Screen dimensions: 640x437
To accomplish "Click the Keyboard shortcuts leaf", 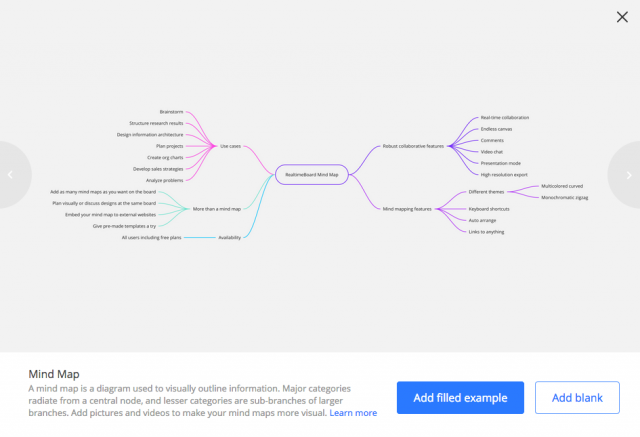I will tap(489, 209).
